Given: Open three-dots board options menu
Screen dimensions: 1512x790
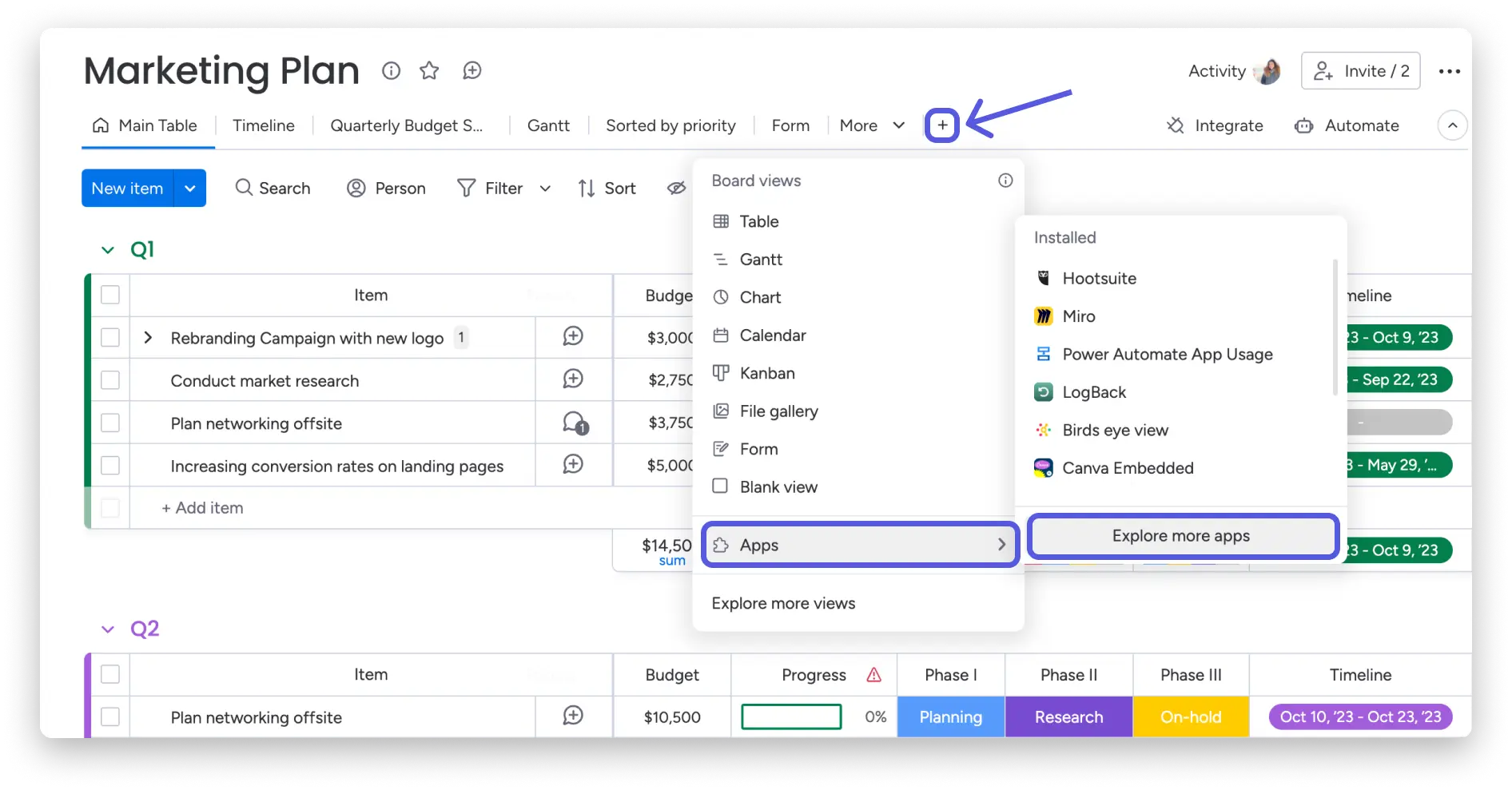Looking at the screenshot, I should (x=1449, y=71).
